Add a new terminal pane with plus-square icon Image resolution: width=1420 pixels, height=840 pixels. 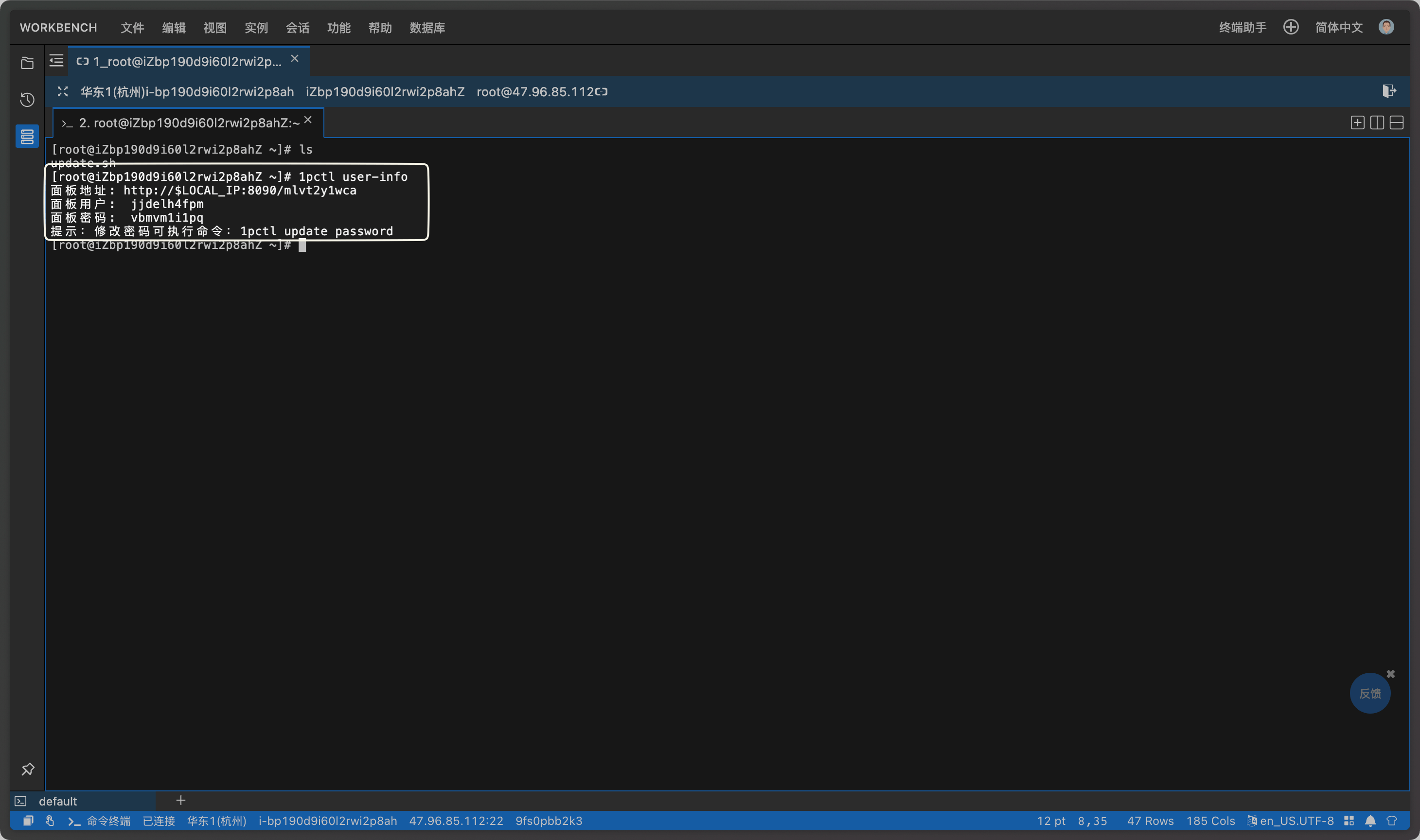[x=1357, y=123]
